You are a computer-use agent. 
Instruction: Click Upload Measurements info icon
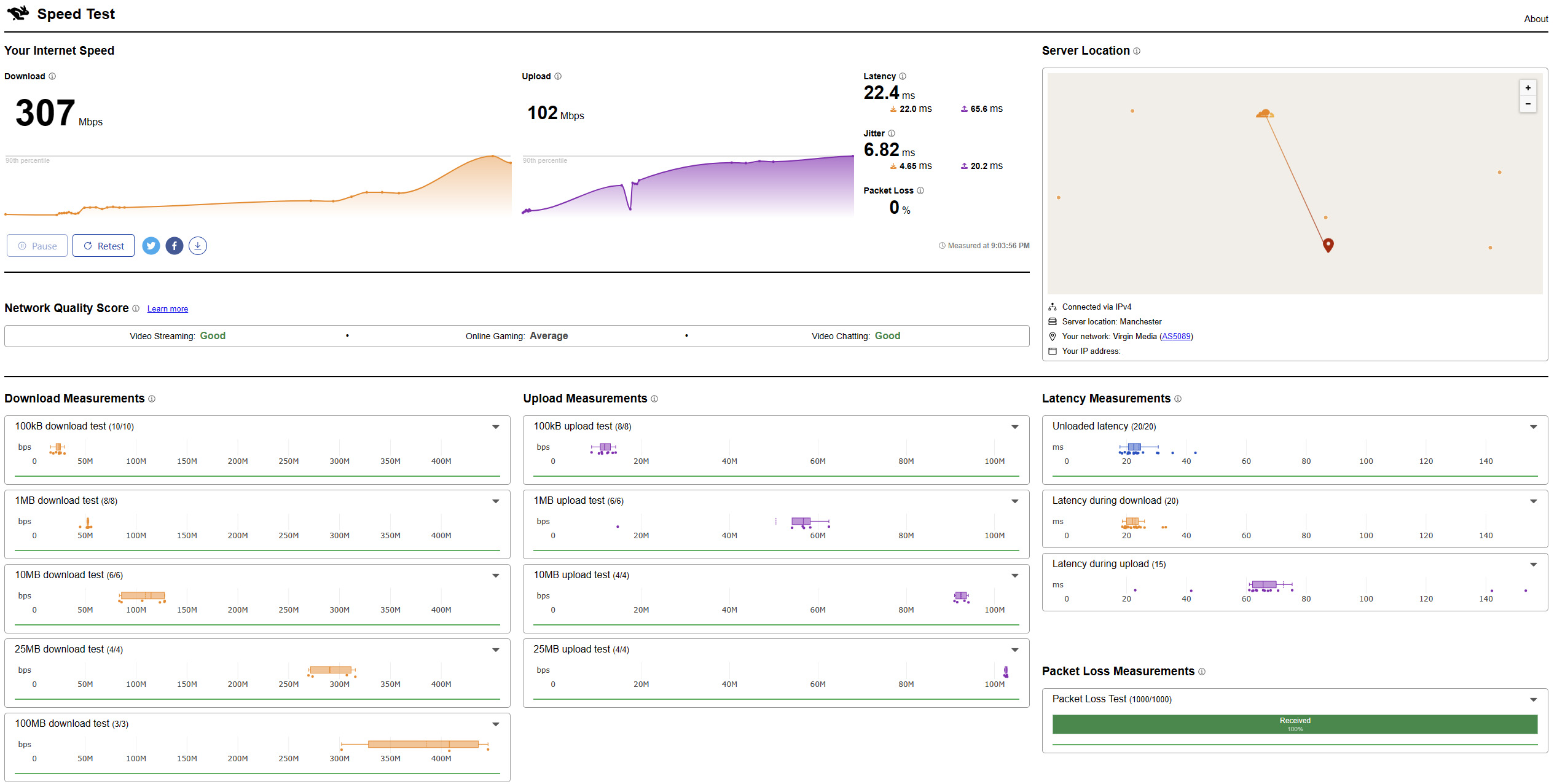click(654, 399)
